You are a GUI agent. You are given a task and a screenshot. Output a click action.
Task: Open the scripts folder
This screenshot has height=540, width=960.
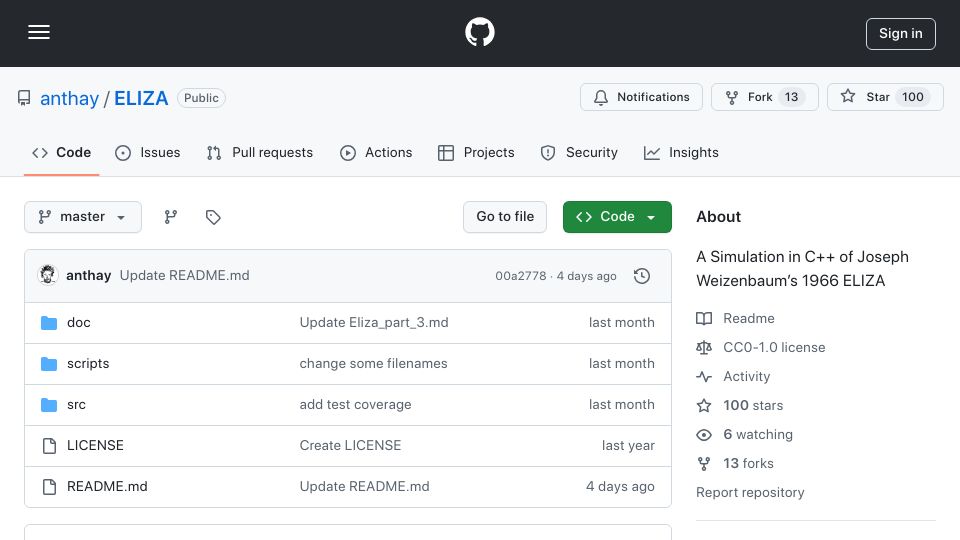coord(88,364)
